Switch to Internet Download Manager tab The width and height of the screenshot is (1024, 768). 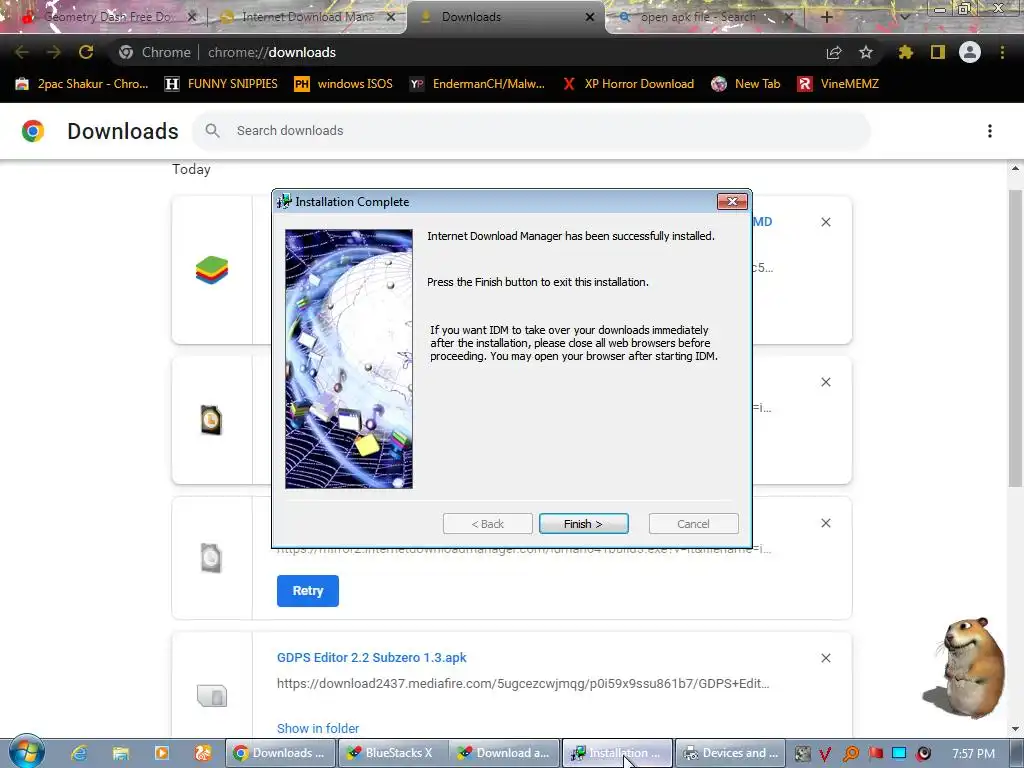click(307, 17)
